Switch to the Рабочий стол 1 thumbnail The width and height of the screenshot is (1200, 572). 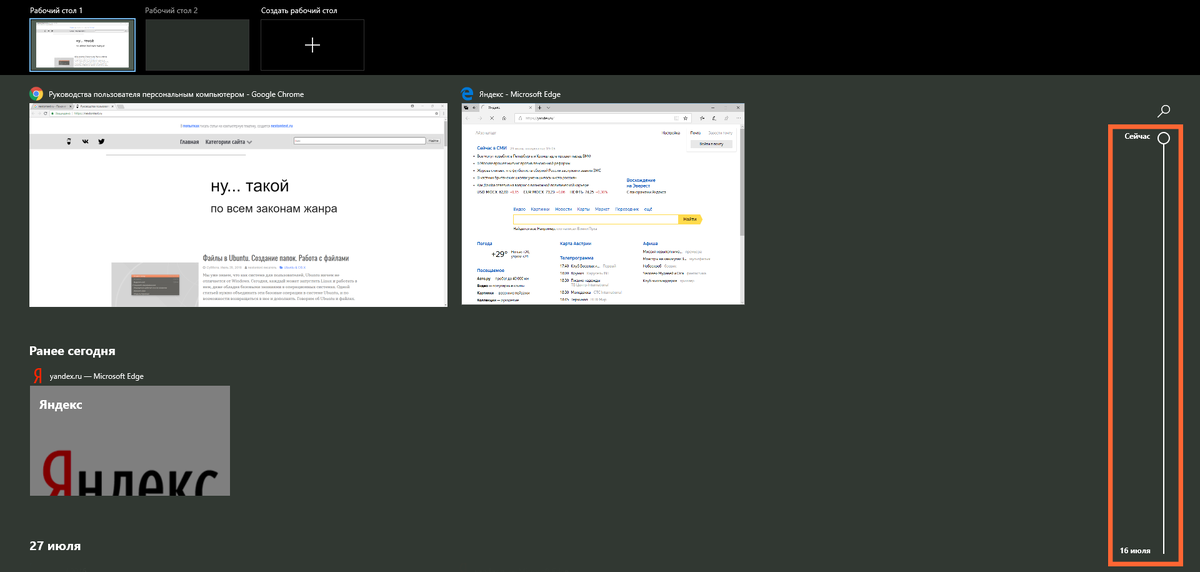point(82,45)
